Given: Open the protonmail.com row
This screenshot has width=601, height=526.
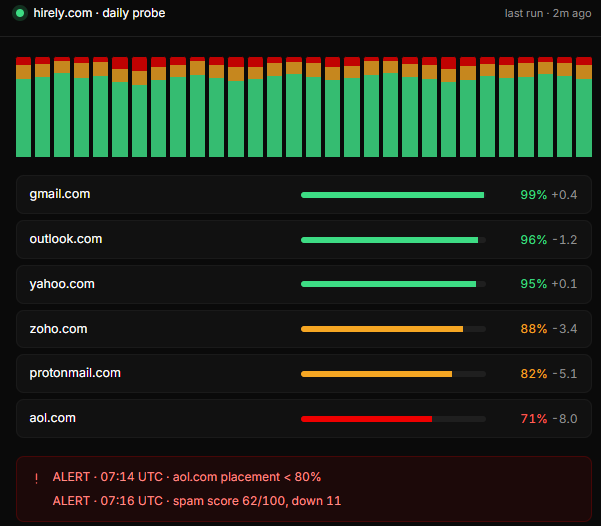Looking at the screenshot, I should (304, 374).
